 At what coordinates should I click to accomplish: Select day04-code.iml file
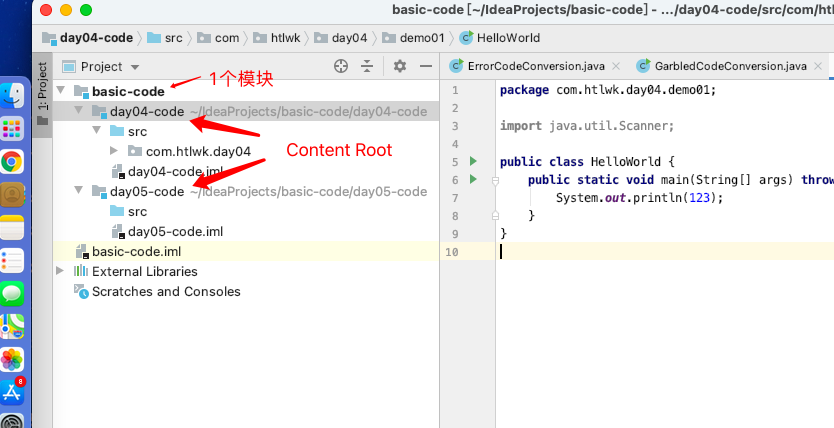coord(176,172)
